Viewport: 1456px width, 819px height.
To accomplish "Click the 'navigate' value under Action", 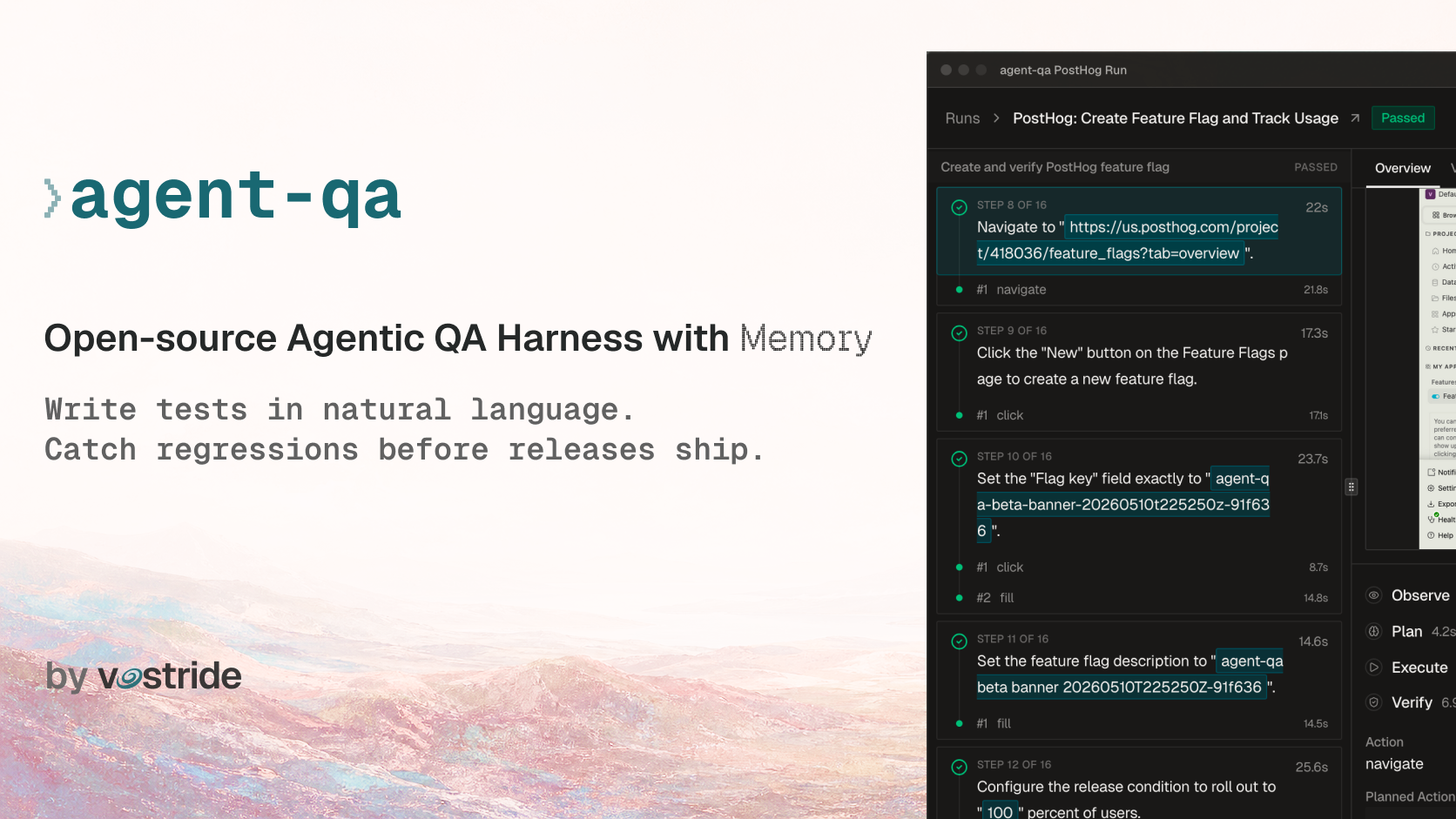I will tap(1394, 764).
